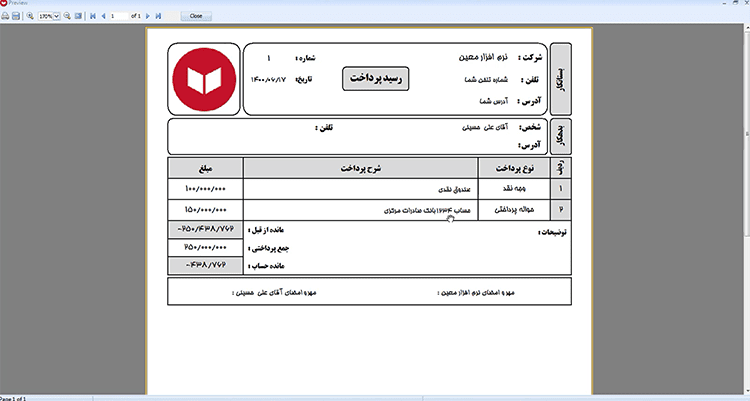Select the وجه نقد payment type cell
Image resolution: width=750 pixels, height=401 pixels.
pos(514,189)
